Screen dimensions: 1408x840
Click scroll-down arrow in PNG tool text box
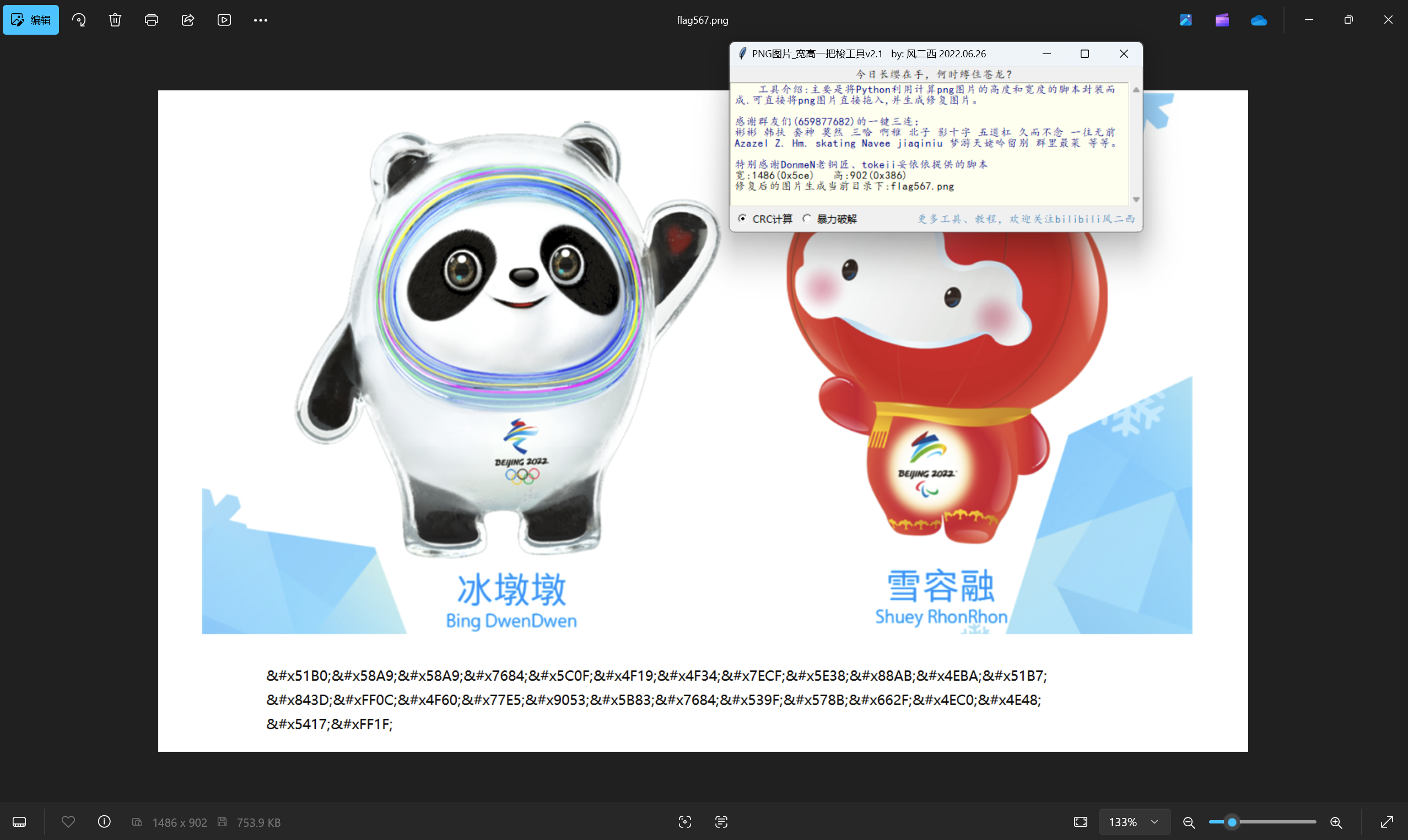click(1136, 199)
